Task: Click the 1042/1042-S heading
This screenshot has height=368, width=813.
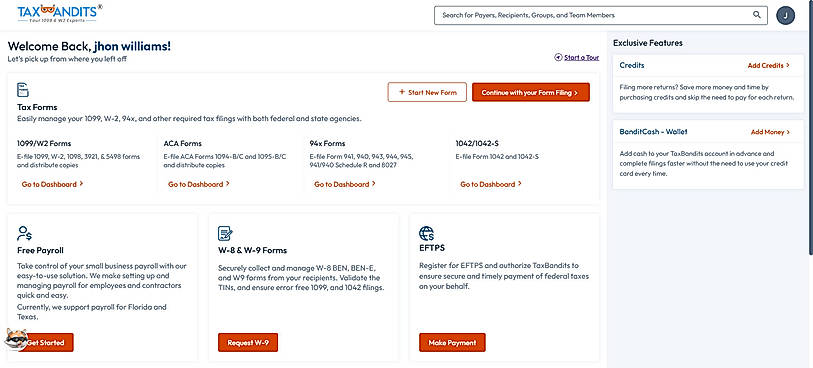Action: pos(477,144)
